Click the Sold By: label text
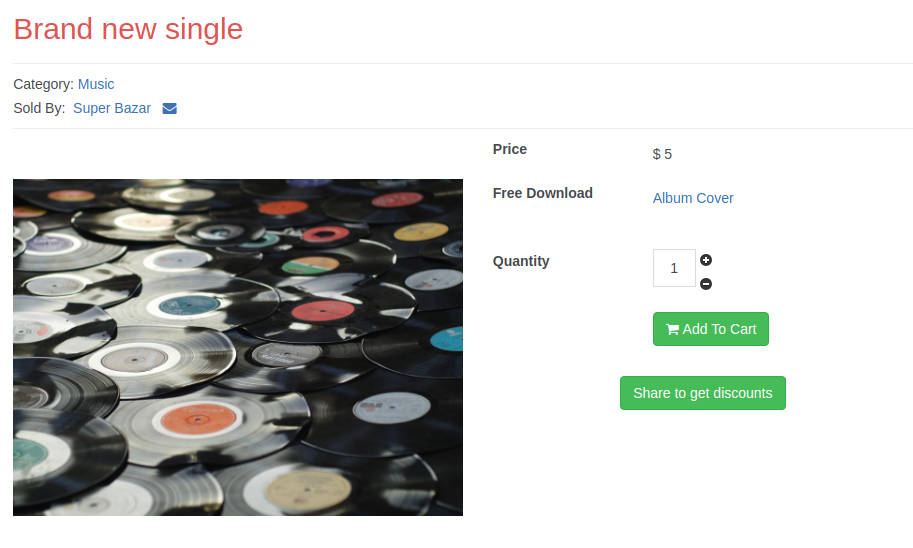Viewport: 913px width, 548px height. click(39, 108)
